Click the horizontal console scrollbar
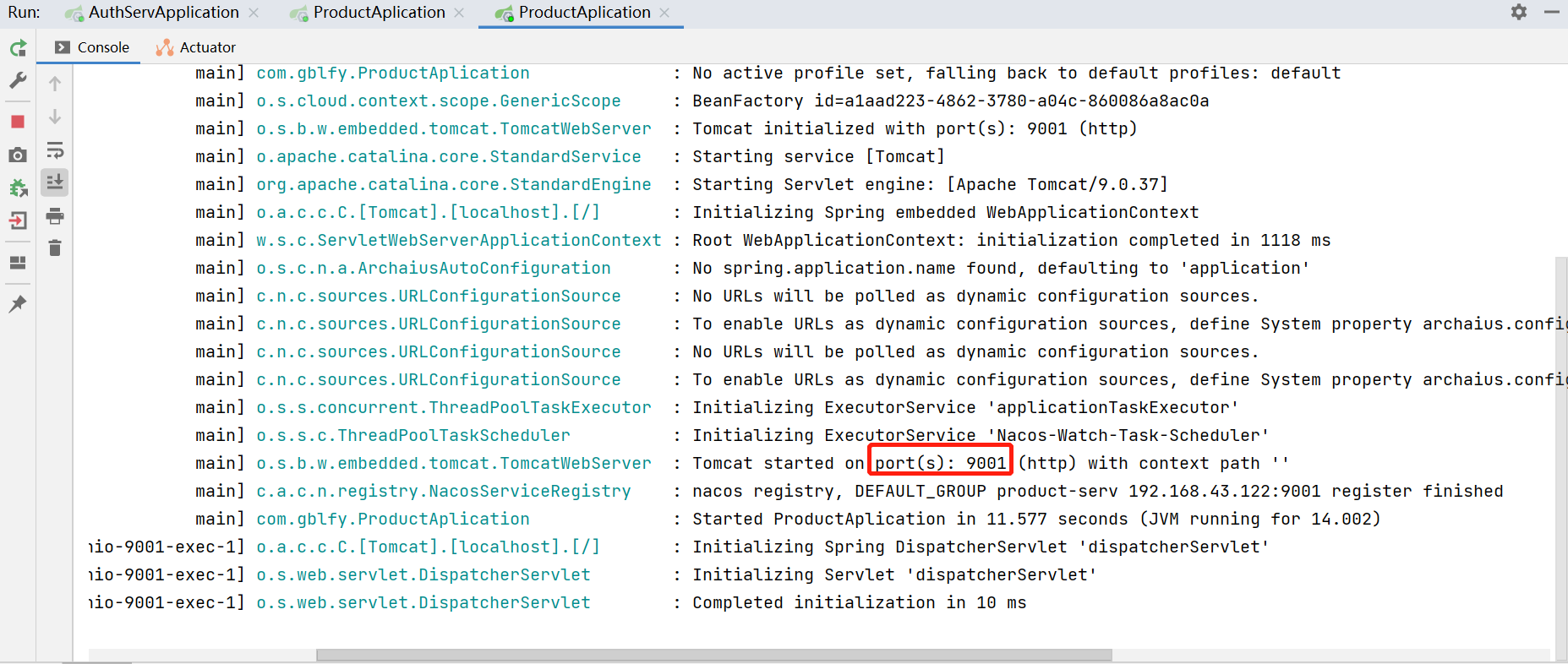 (x=713, y=656)
